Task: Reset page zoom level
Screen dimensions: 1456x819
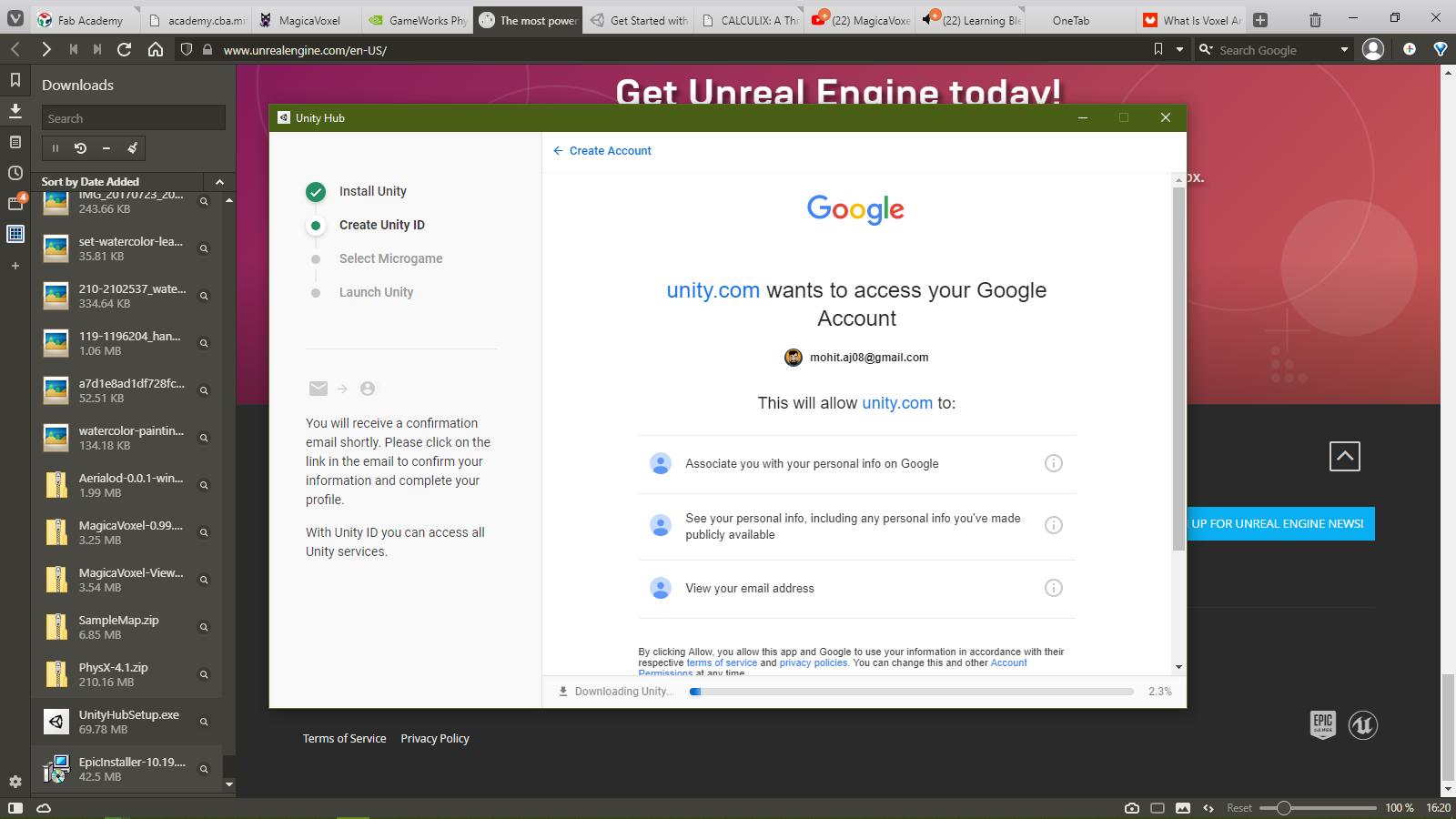Action: click(1239, 808)
